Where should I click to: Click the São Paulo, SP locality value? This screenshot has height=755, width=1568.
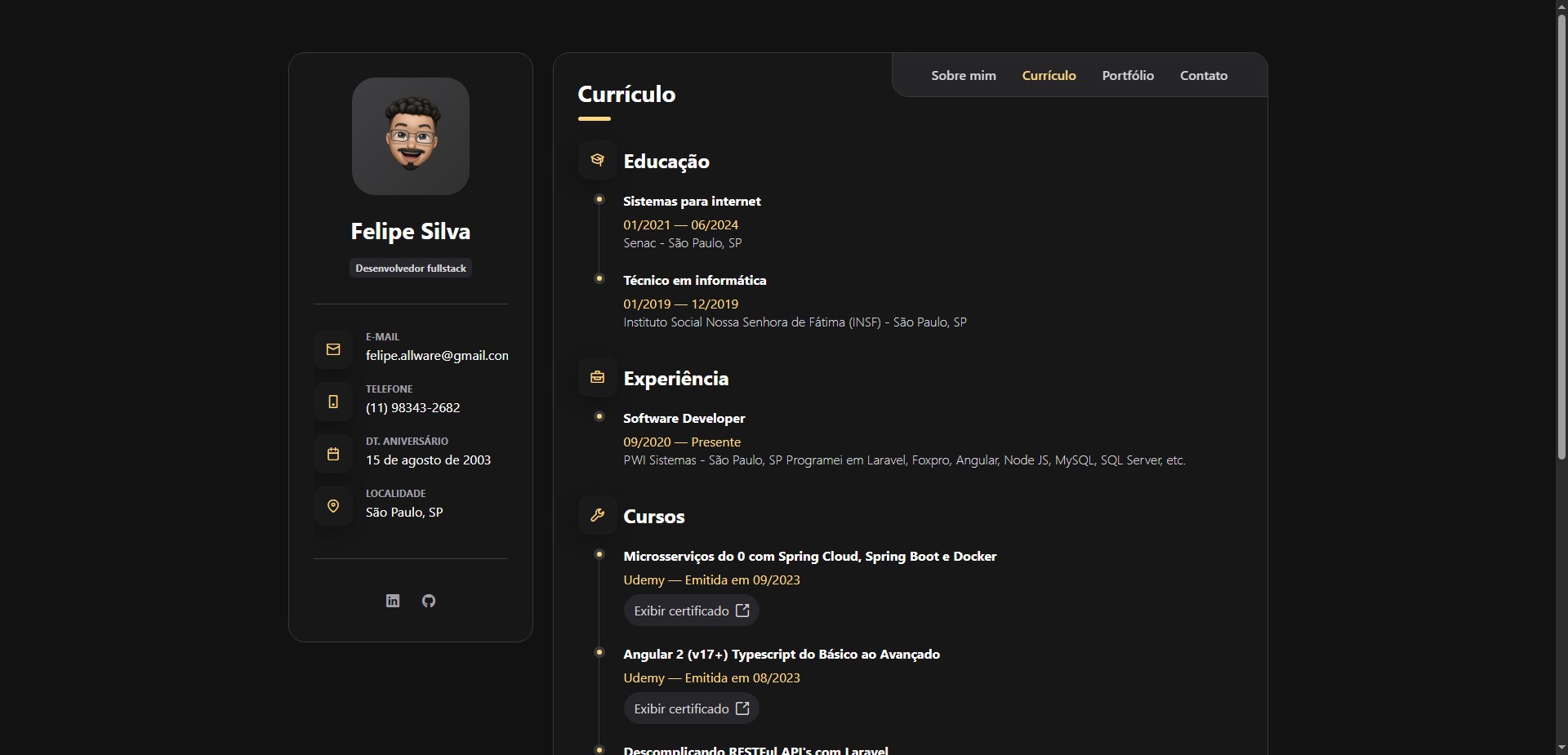pos(404,513)
